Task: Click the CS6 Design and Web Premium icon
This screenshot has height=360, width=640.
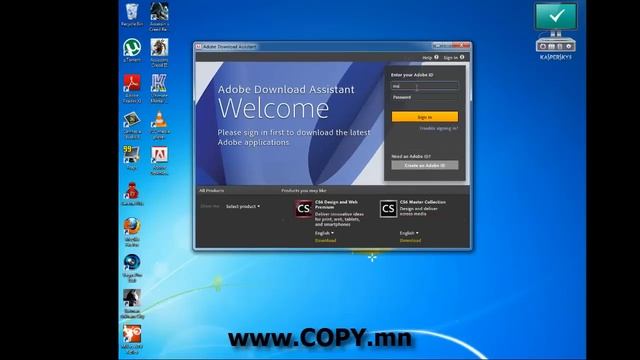Action: pos(304,209)
